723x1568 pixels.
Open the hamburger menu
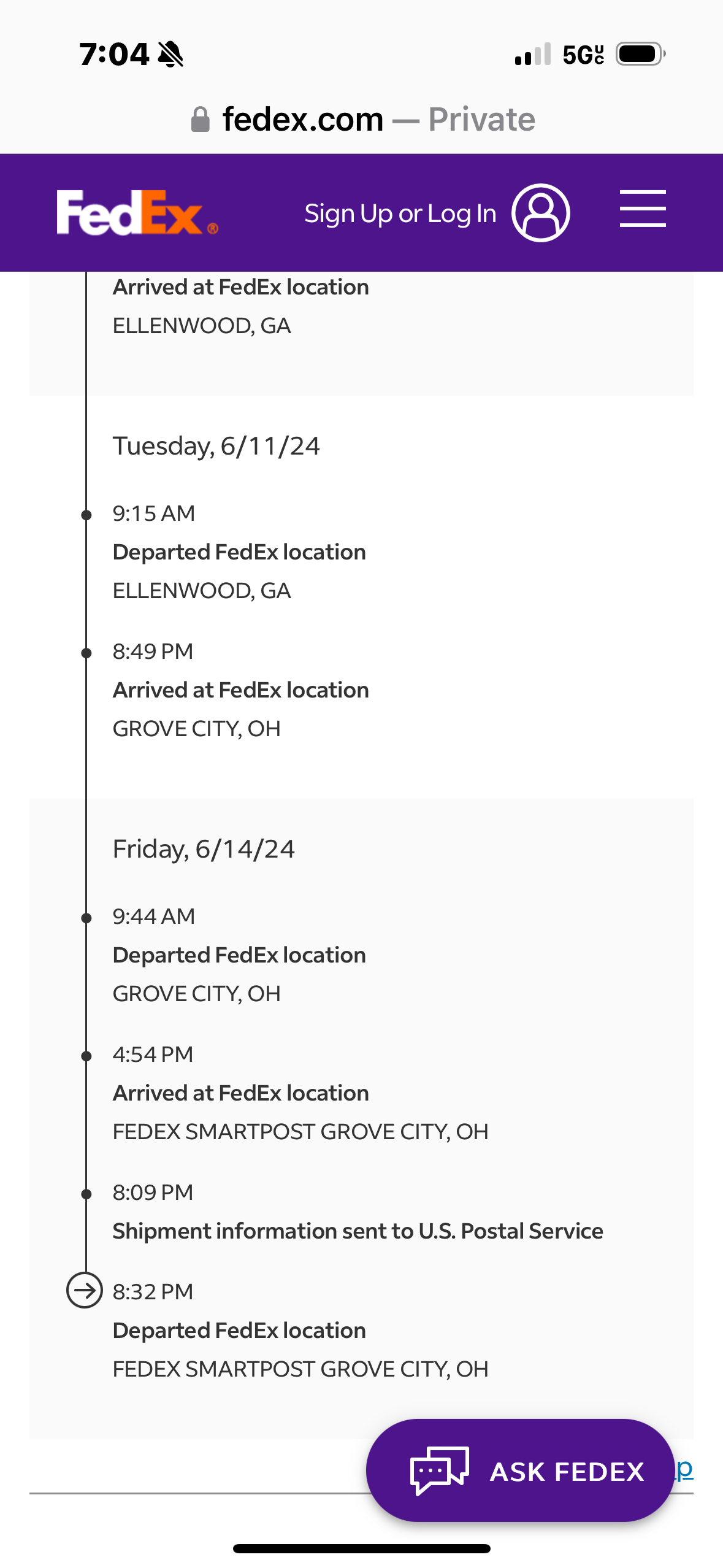(642, 209)
